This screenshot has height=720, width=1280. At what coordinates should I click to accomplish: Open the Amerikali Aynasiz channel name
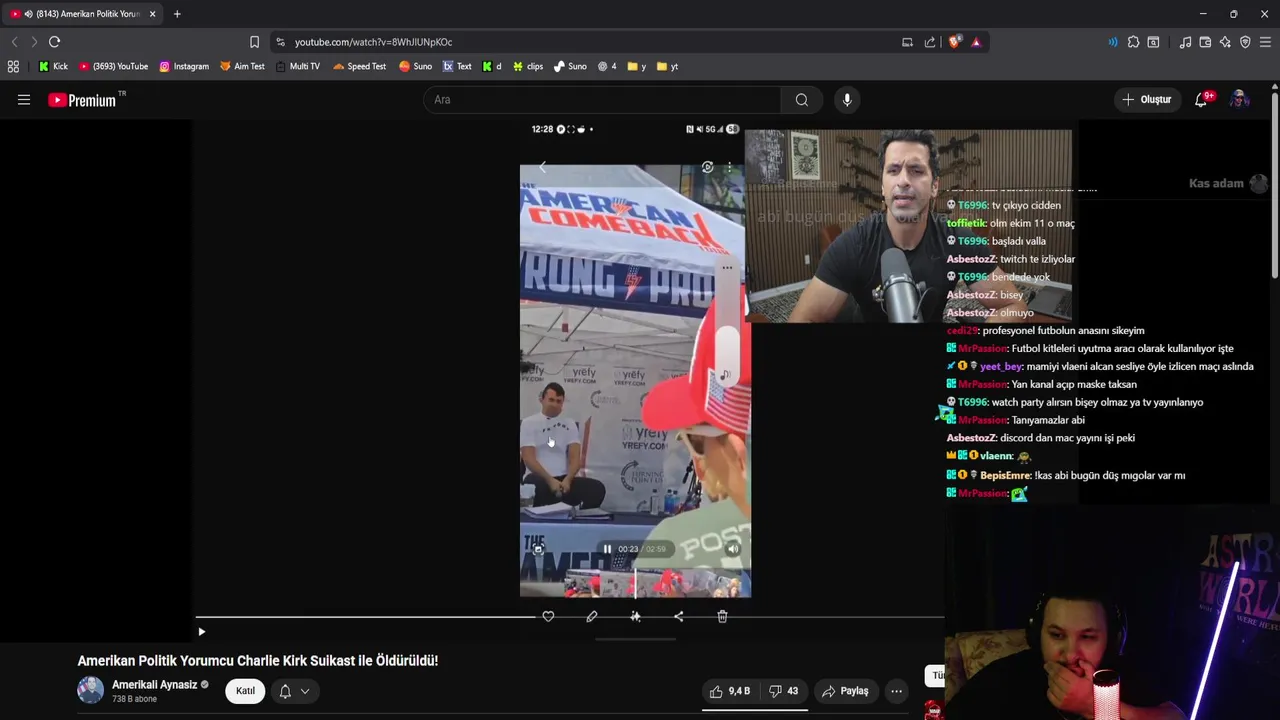[x=154, y=685]
